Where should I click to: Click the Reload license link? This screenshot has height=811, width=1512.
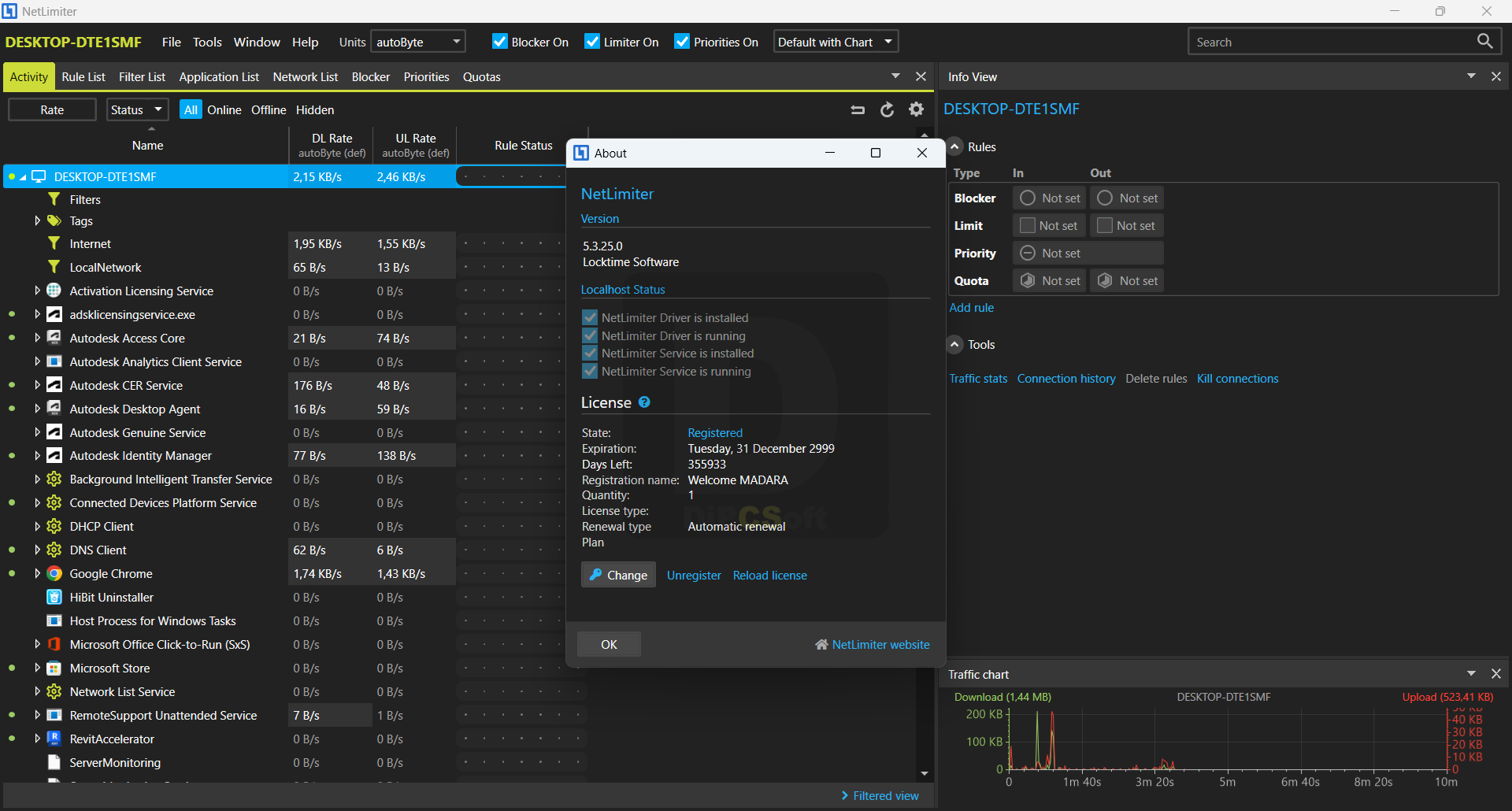click(x=770, y=575)
